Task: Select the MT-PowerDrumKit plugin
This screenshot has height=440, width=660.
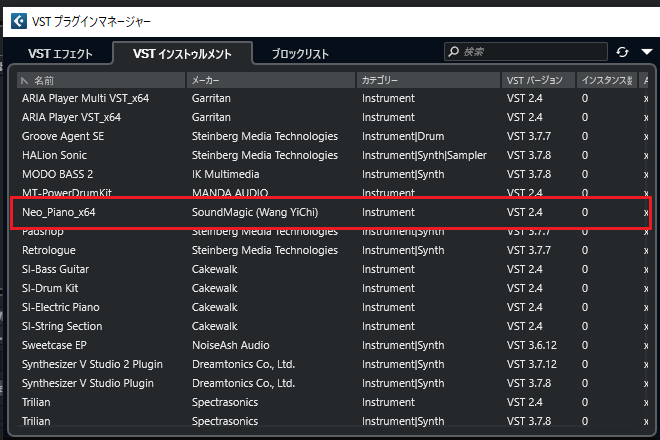Action: click(x=333, y=191)
